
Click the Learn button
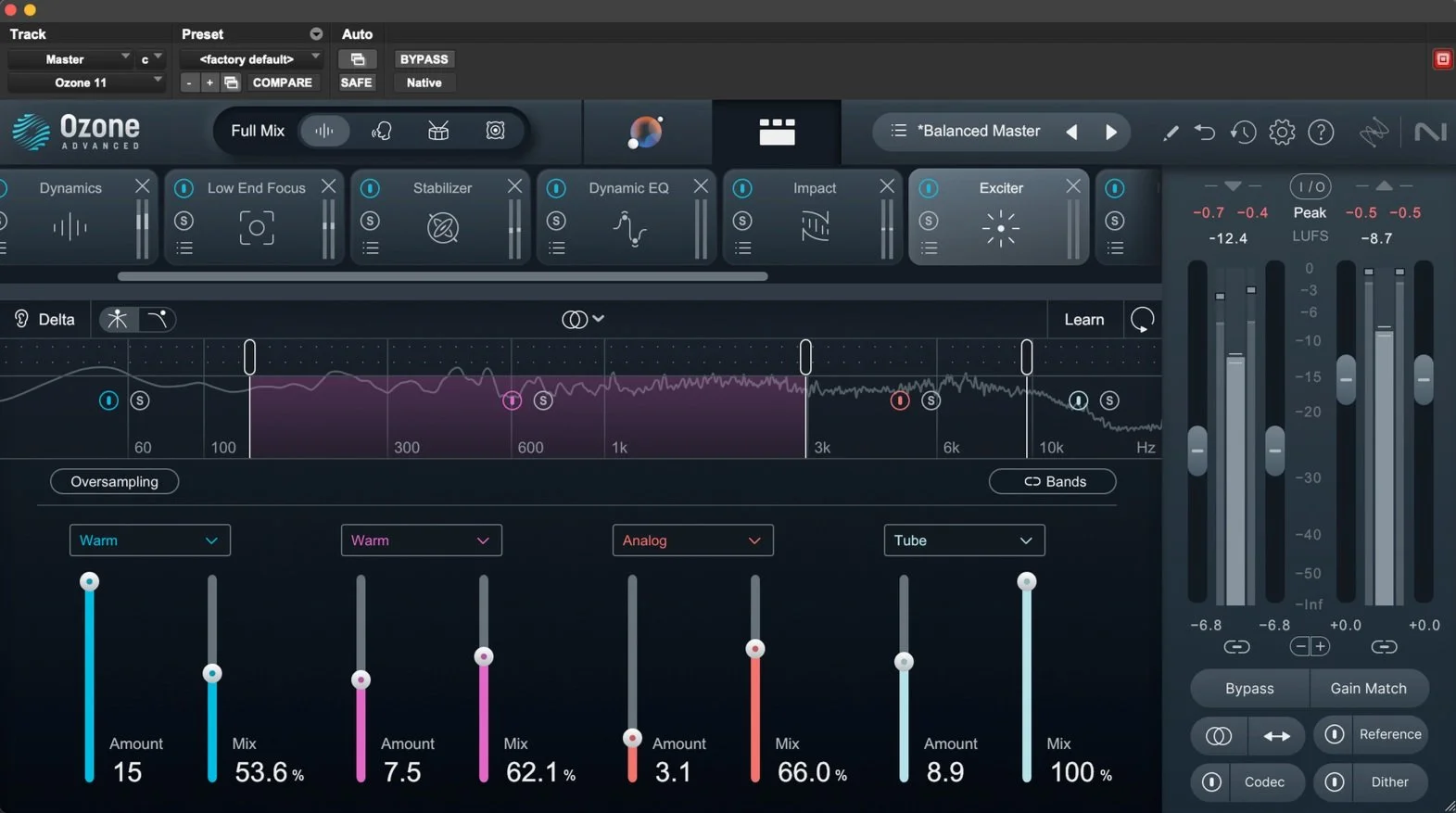[x=1084, y=320]
